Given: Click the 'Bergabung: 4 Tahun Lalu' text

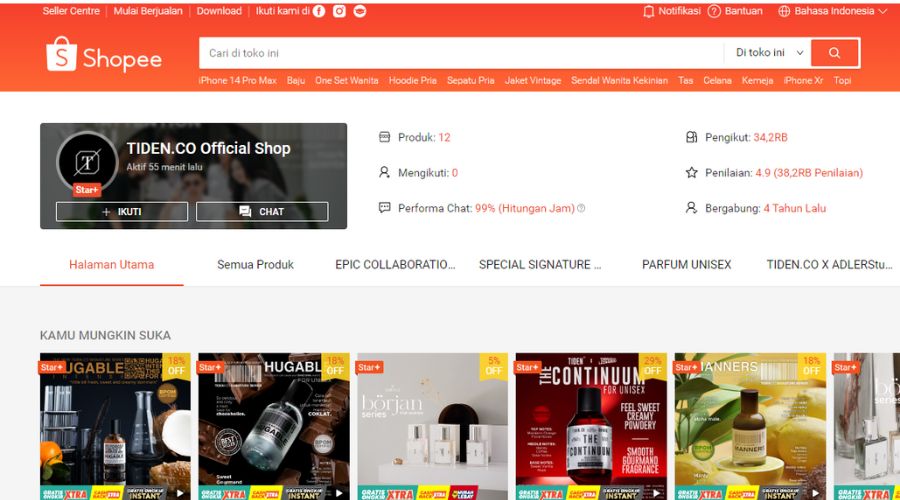Looking at the screenshot, I should point(766,208).
